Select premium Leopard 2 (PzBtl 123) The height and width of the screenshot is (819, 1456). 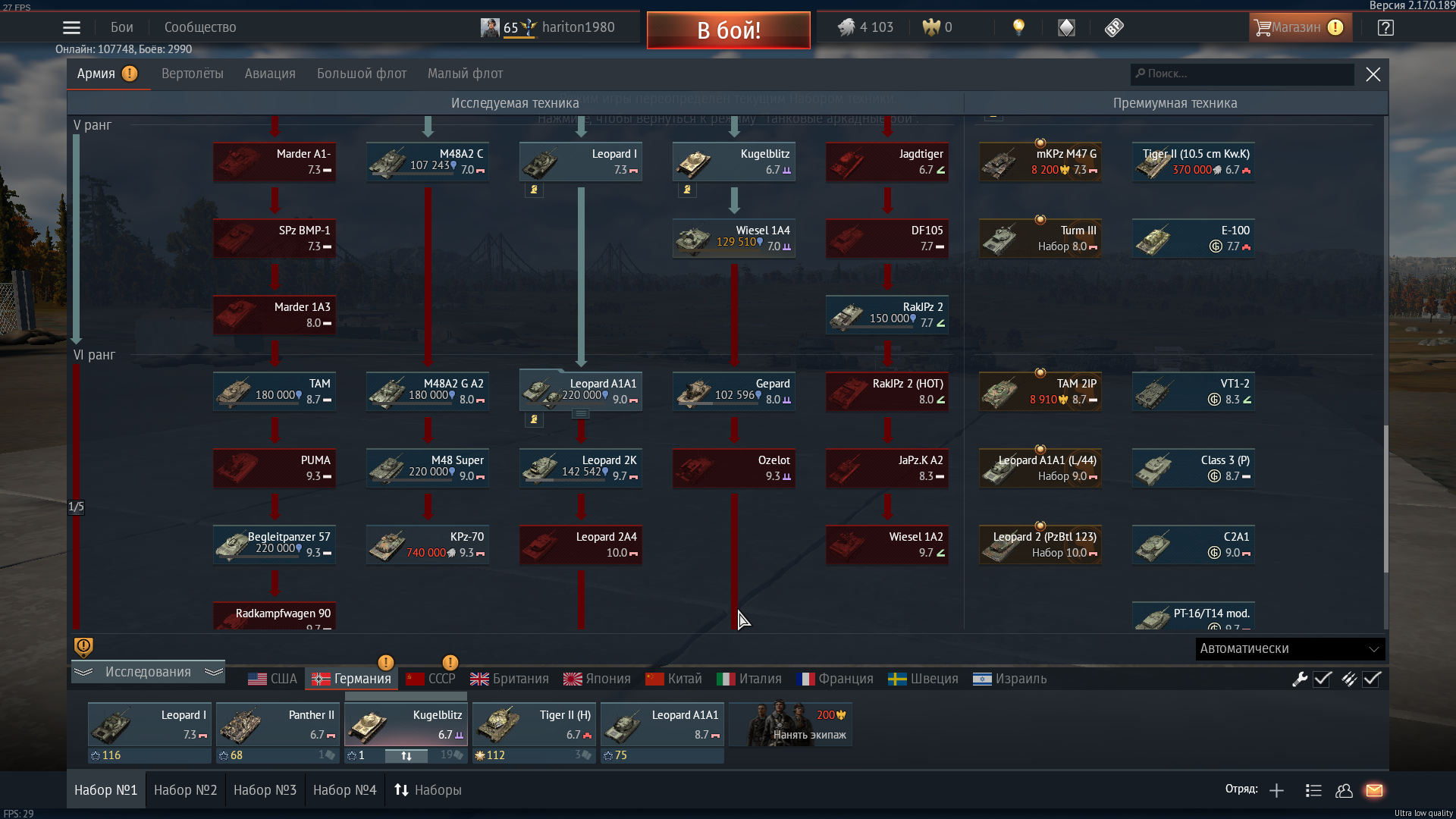pos(1040,545)
